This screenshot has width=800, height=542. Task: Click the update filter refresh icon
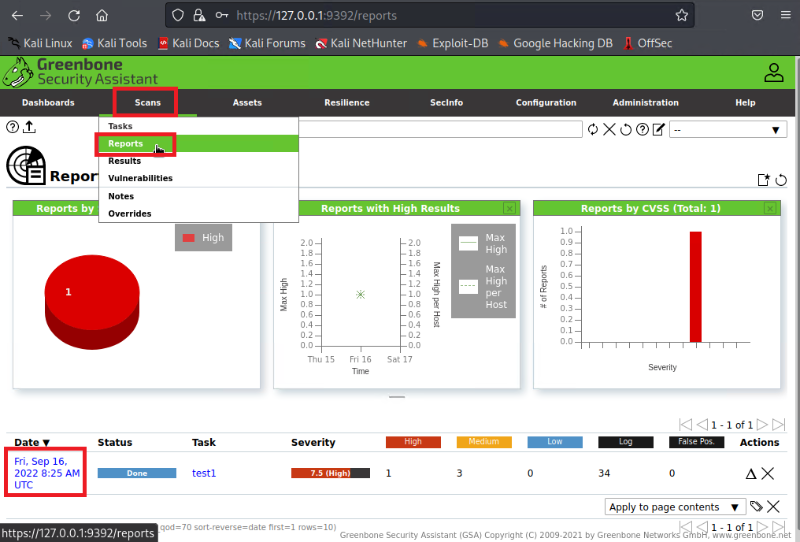pos(593,130)
